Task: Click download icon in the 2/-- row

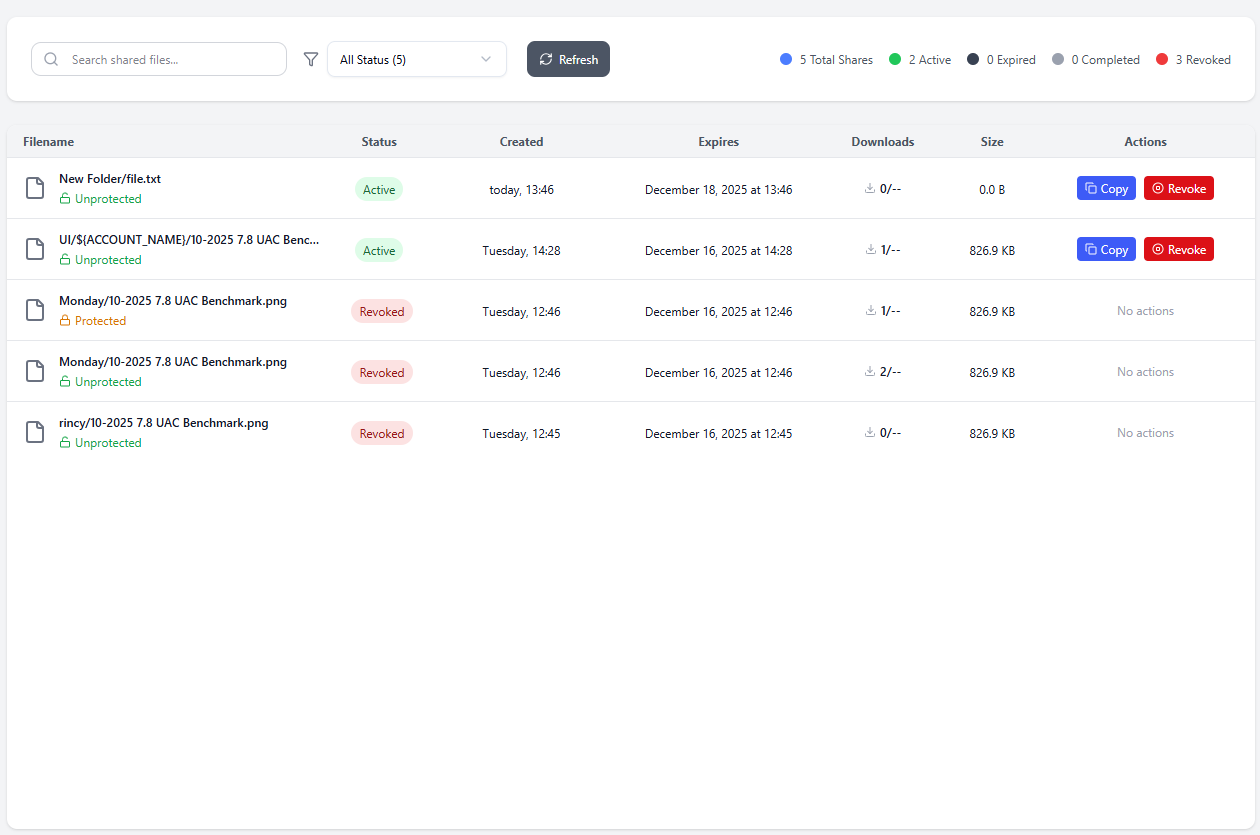Action: coord(870,372)
